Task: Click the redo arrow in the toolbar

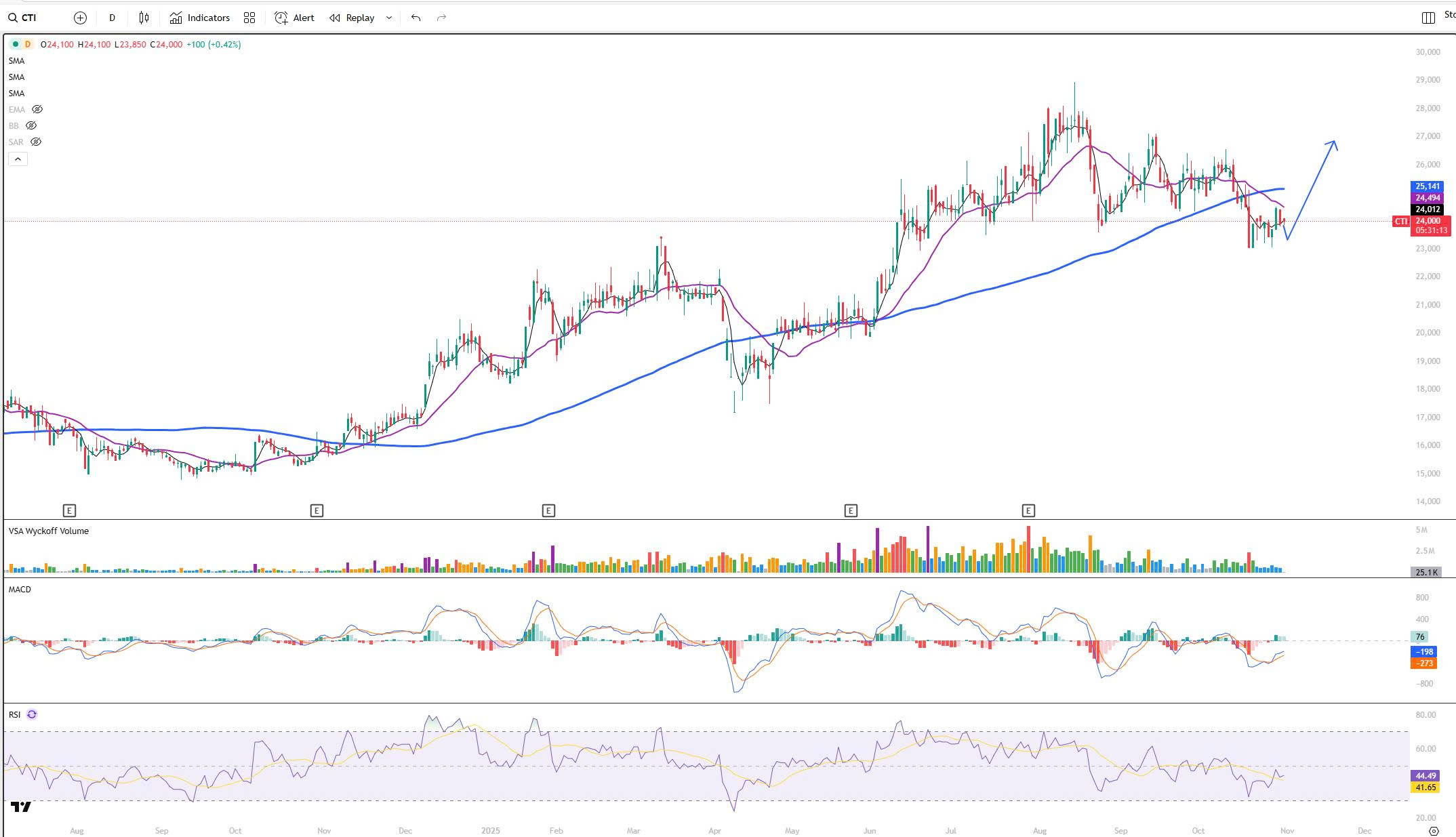Action: 441,18
